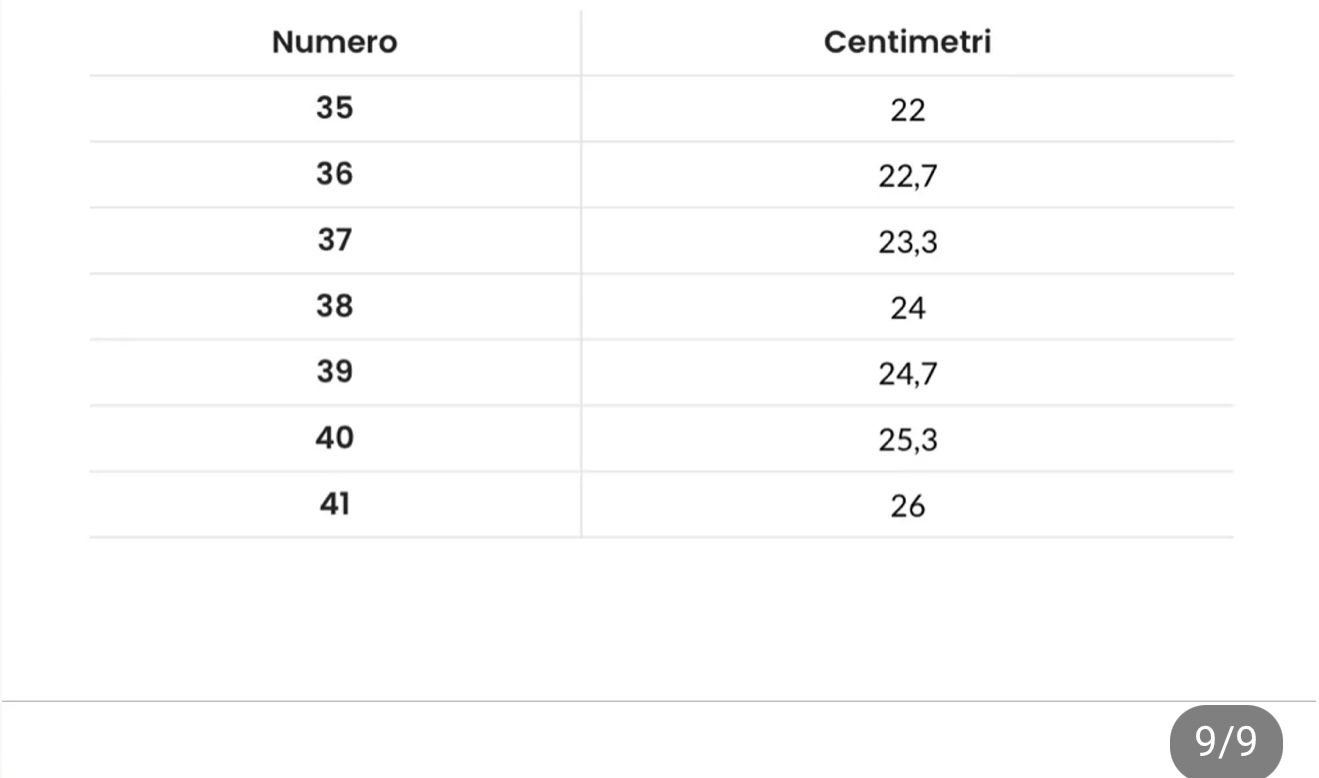This screenshot has width=1319, height=778.
Task: Select the 23,3 centimetri value
Action: click(x=907, y=243)
